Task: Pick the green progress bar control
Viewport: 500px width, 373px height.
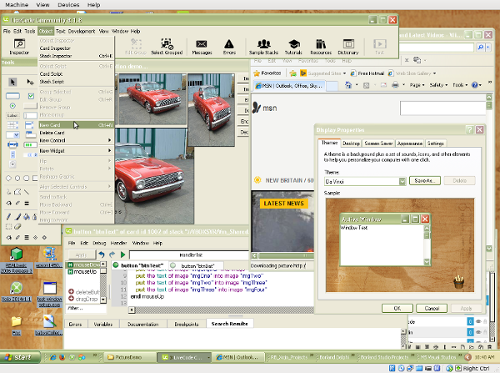Action: coord(30,145)
